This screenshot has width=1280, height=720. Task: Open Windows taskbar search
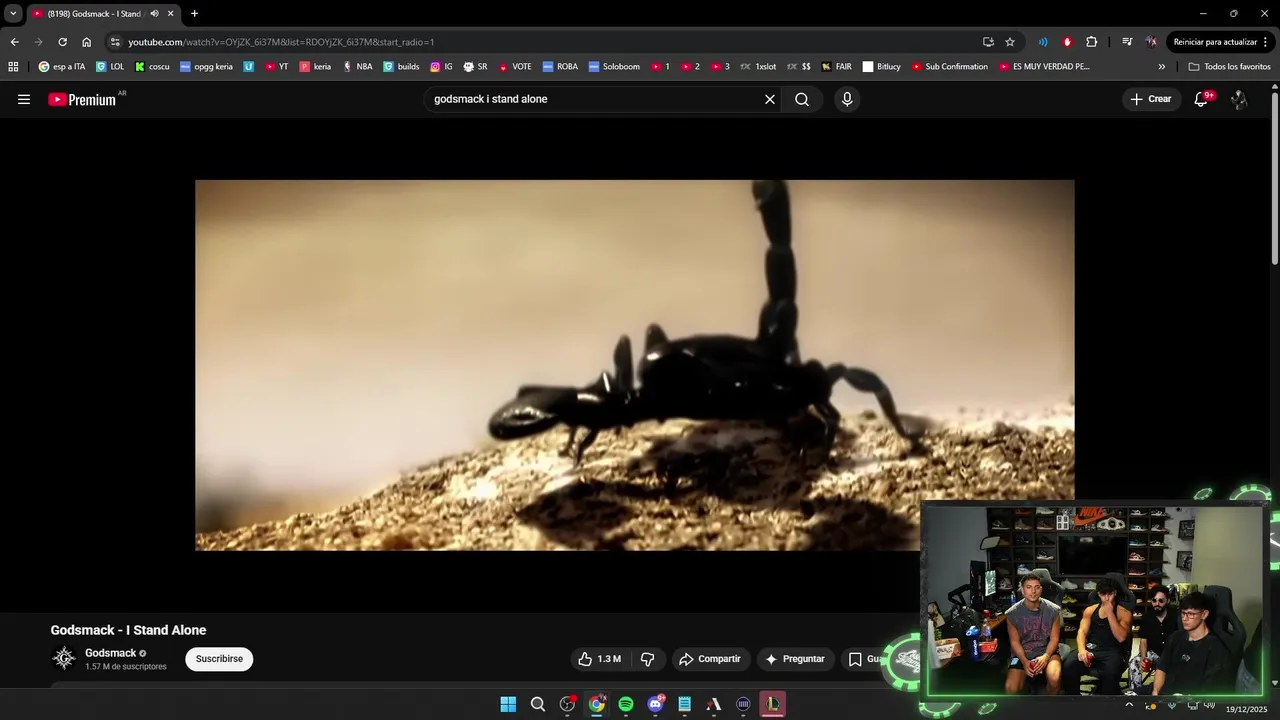pos(538,704)
